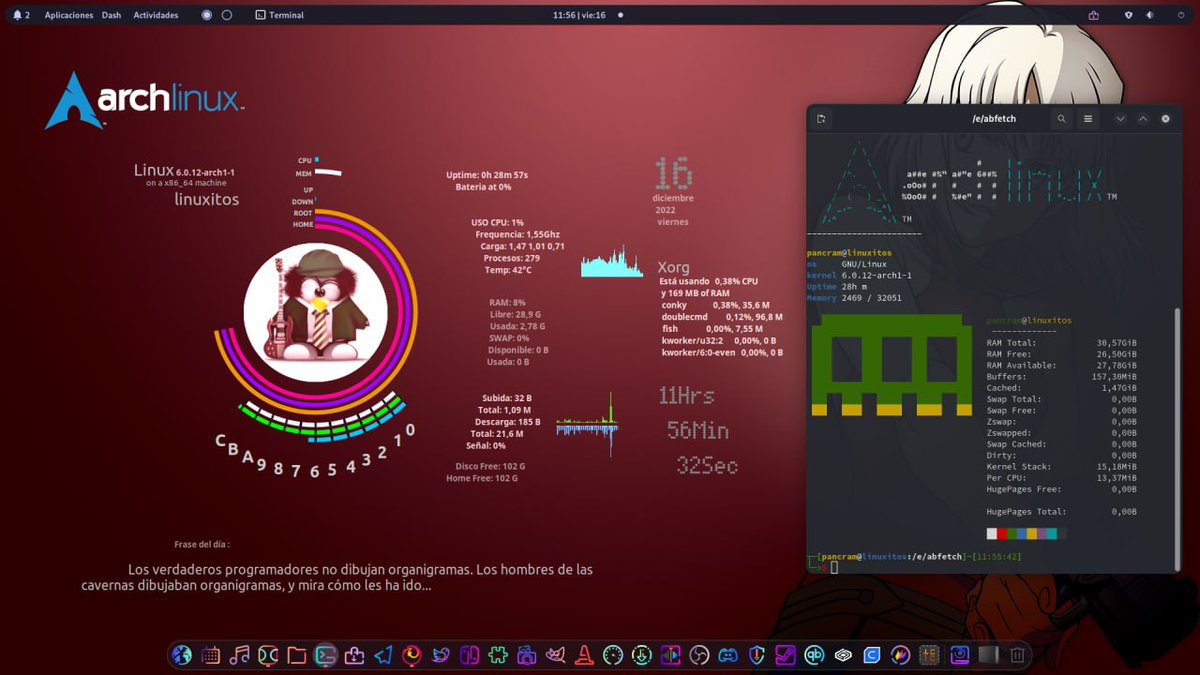Open the calculator icon in the dock
1200x675 pixels.
click(x=930, y=655)
